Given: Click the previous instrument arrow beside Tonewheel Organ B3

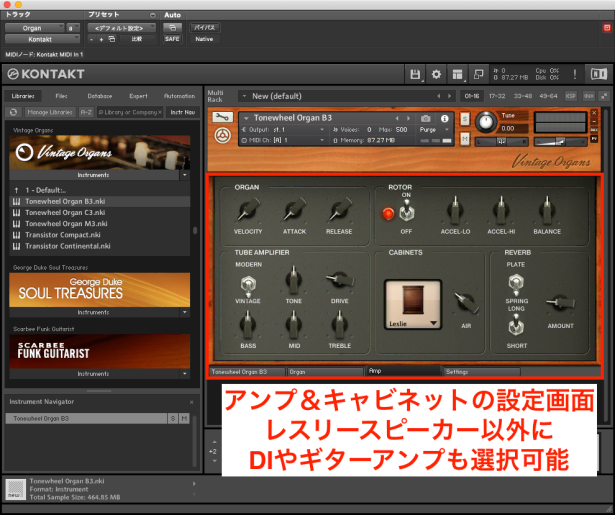Looking at the screenshot, I should click(x=397, y=118).
